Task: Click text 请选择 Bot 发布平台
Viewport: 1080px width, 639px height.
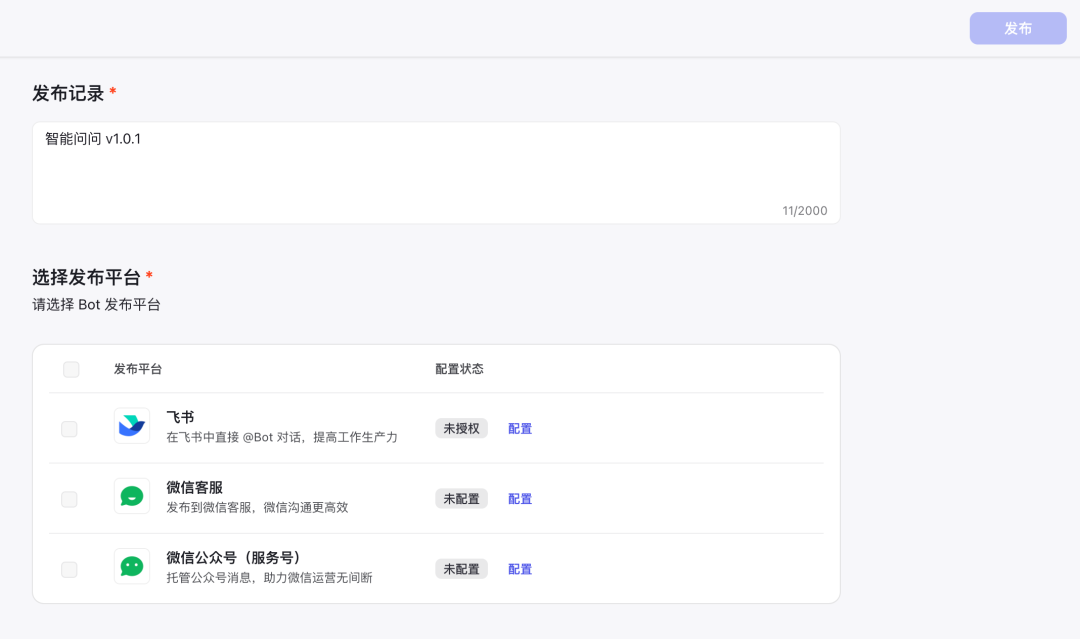Action: coord(96,304)
